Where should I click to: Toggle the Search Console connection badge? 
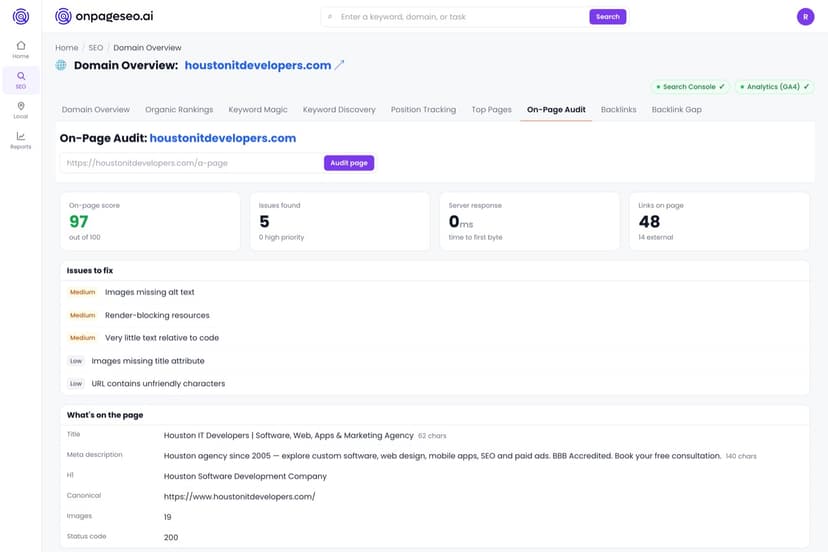click(690, 87)
